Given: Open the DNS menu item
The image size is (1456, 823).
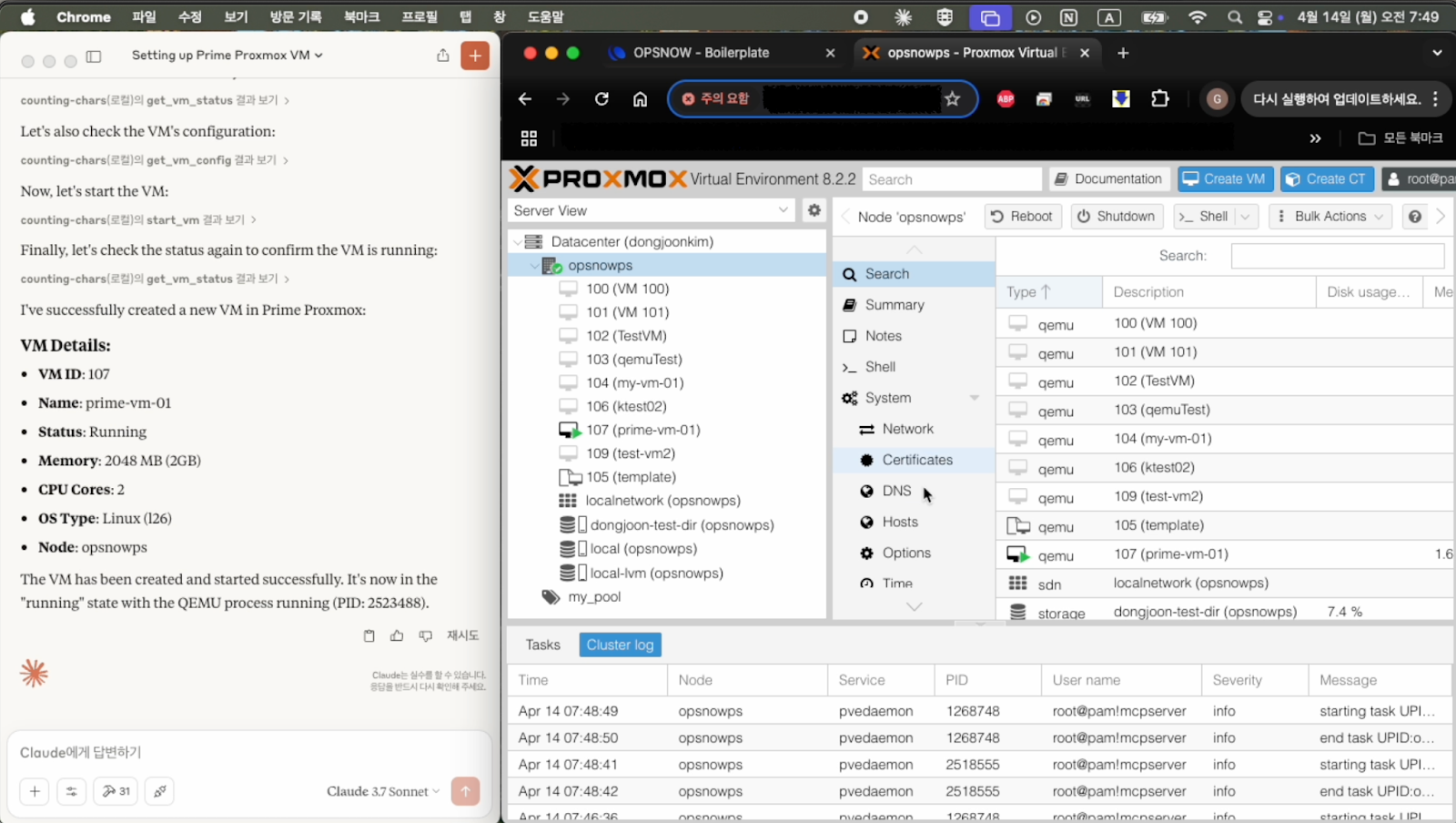Looking at the screenshot, I should click(x=914, y=491).
